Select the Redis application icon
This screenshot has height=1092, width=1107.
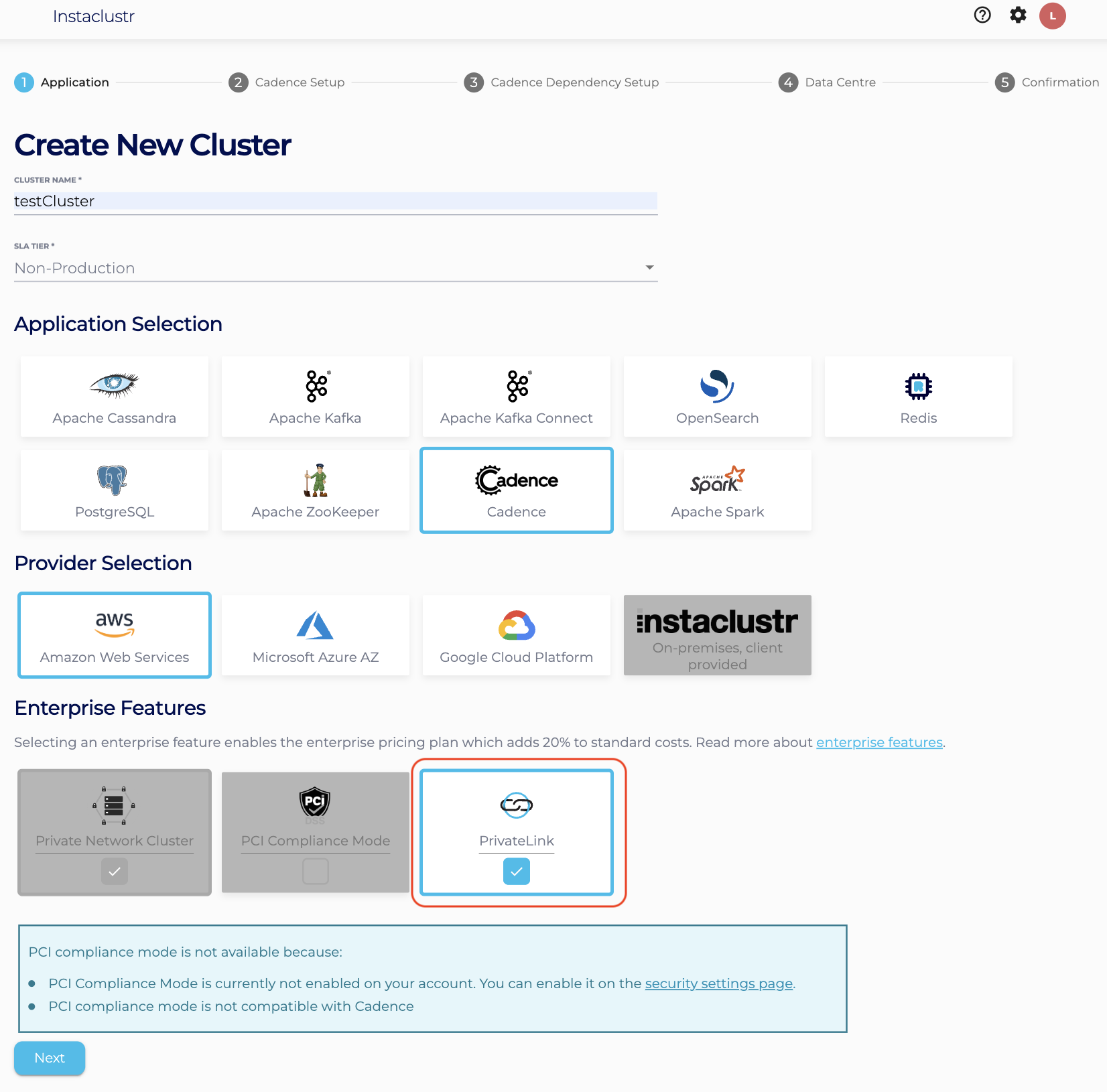coord(918,387)
